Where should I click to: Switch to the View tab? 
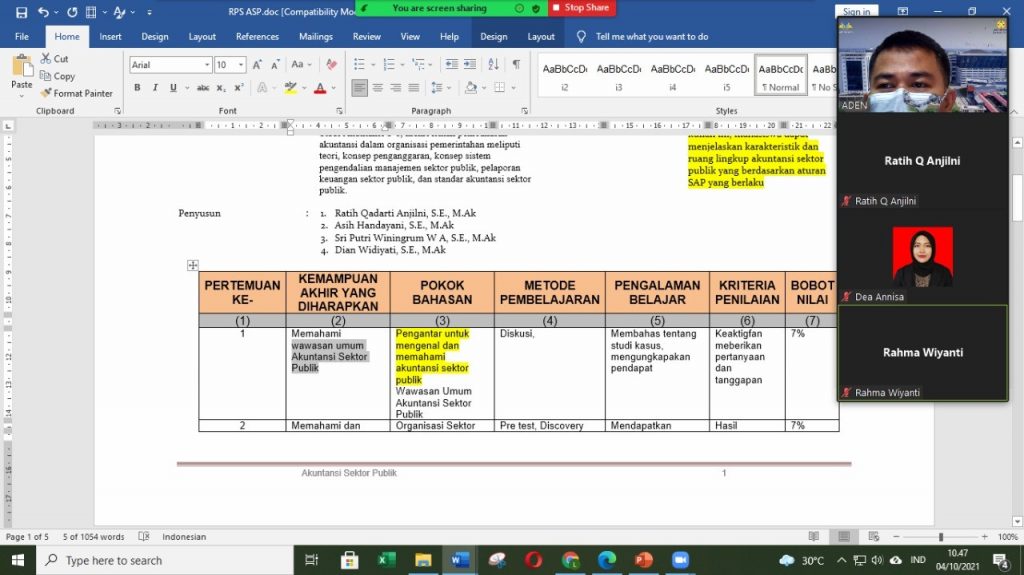click(x=410, y=37)
